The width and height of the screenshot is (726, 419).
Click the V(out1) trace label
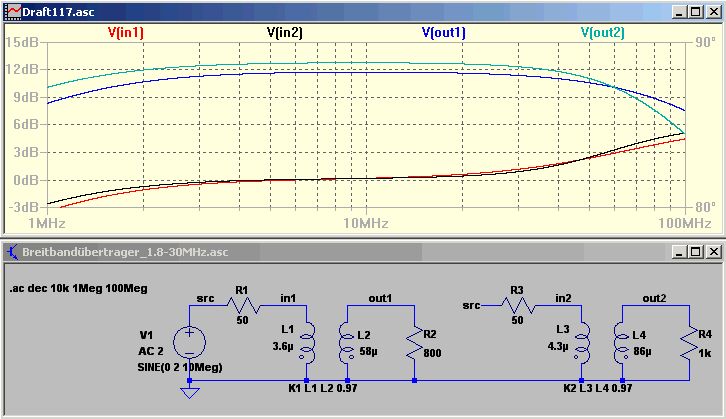click(444, 33)
